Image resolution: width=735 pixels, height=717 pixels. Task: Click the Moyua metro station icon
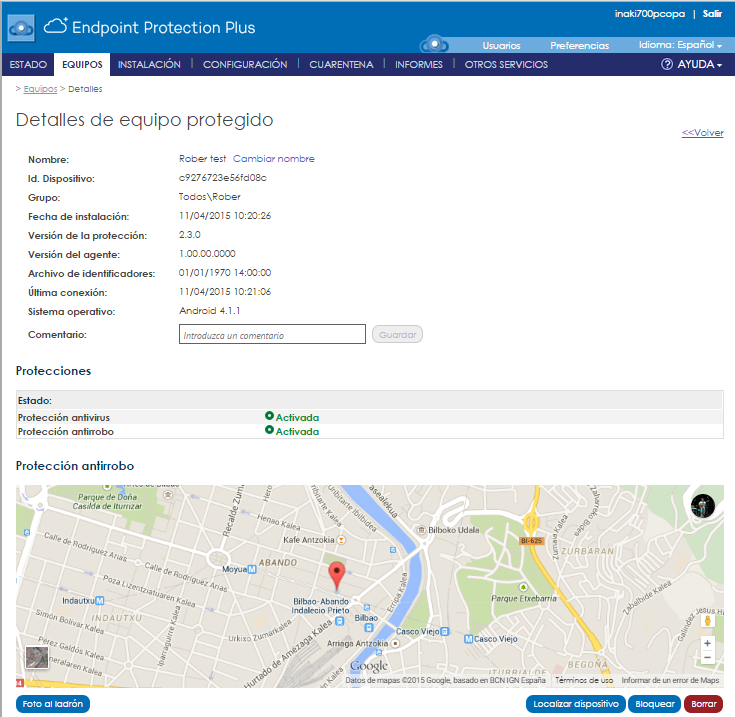[x=252, y=569]
